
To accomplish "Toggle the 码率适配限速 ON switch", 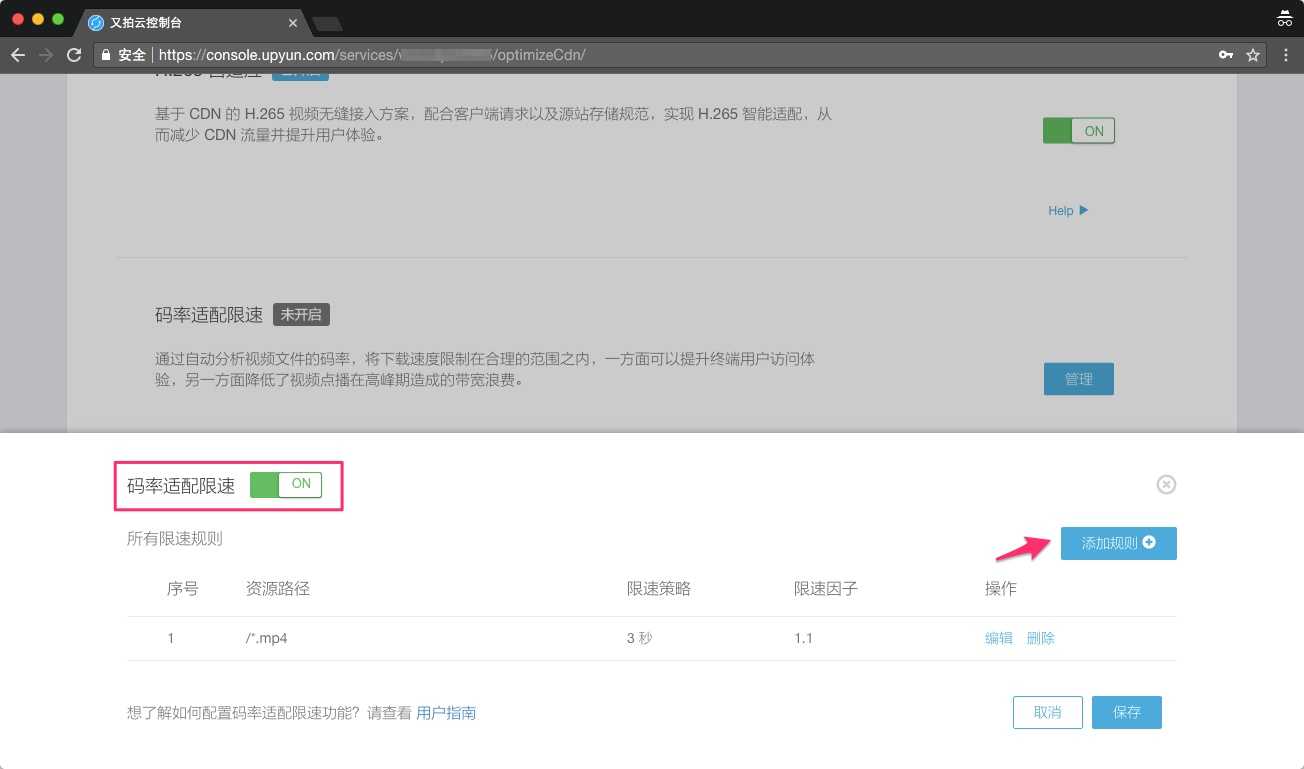I will pos(286,484).
